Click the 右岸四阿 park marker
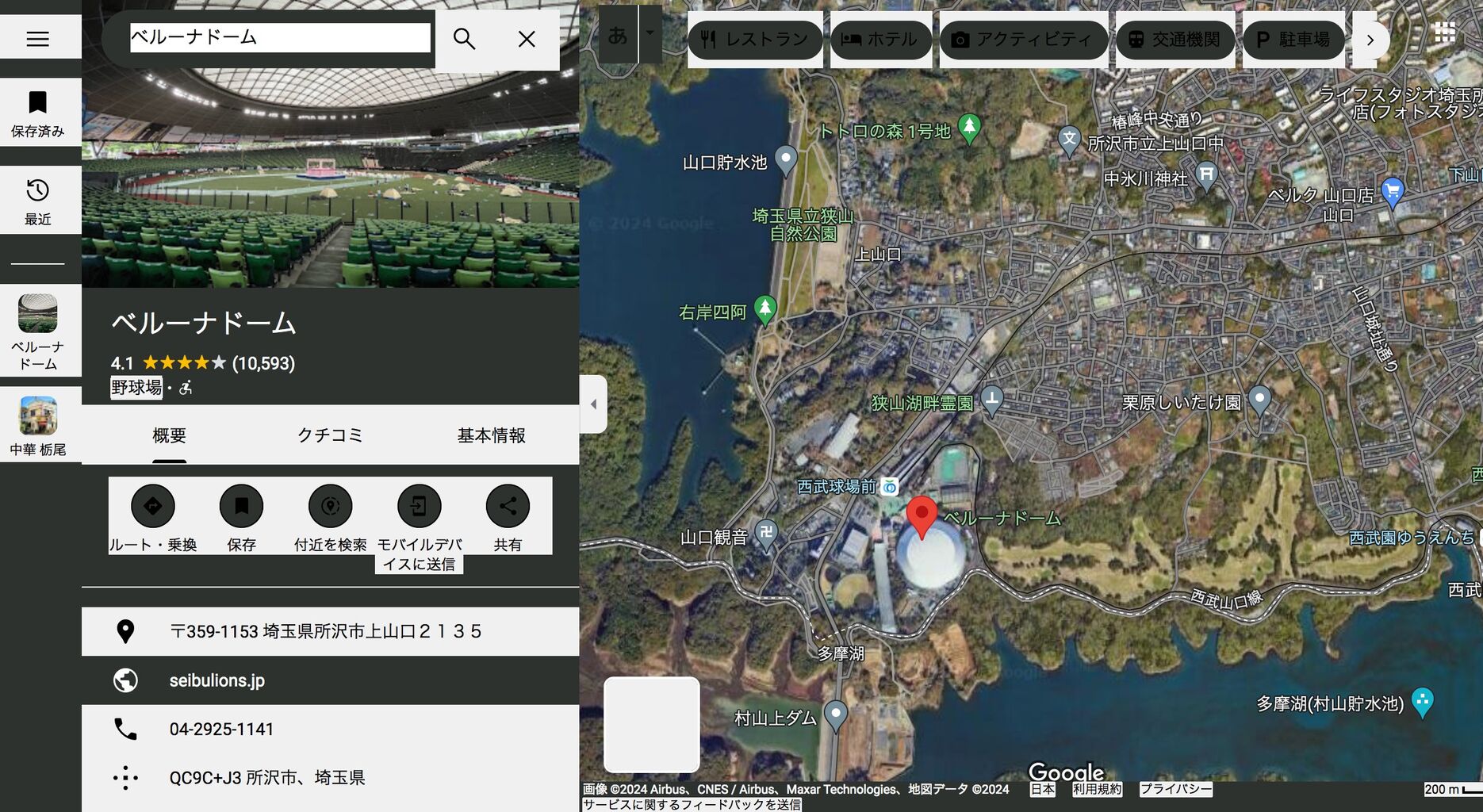Screen dimensions: 1483x812 tap(765, 310)
